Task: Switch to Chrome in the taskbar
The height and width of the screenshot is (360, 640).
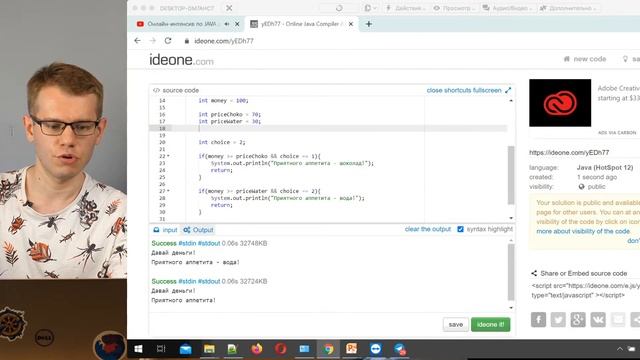Action: [328, 349]
